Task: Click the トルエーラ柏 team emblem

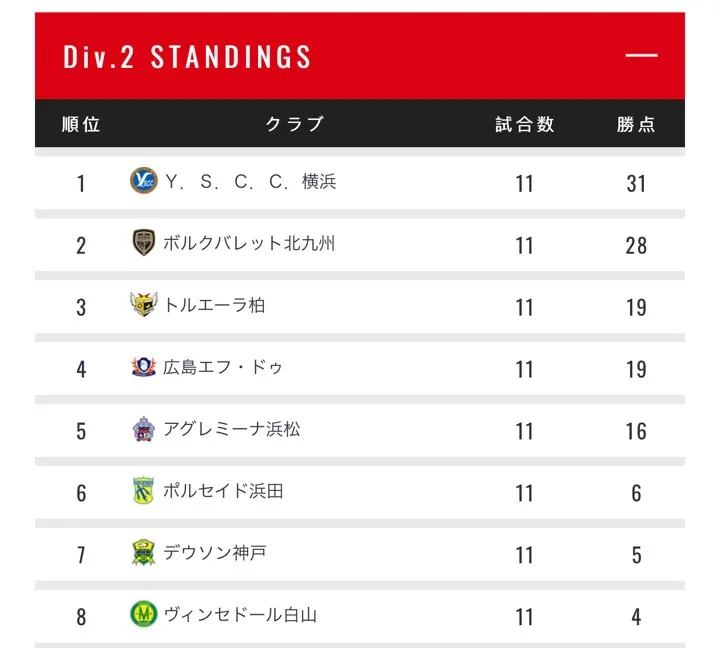Action: 144,305
